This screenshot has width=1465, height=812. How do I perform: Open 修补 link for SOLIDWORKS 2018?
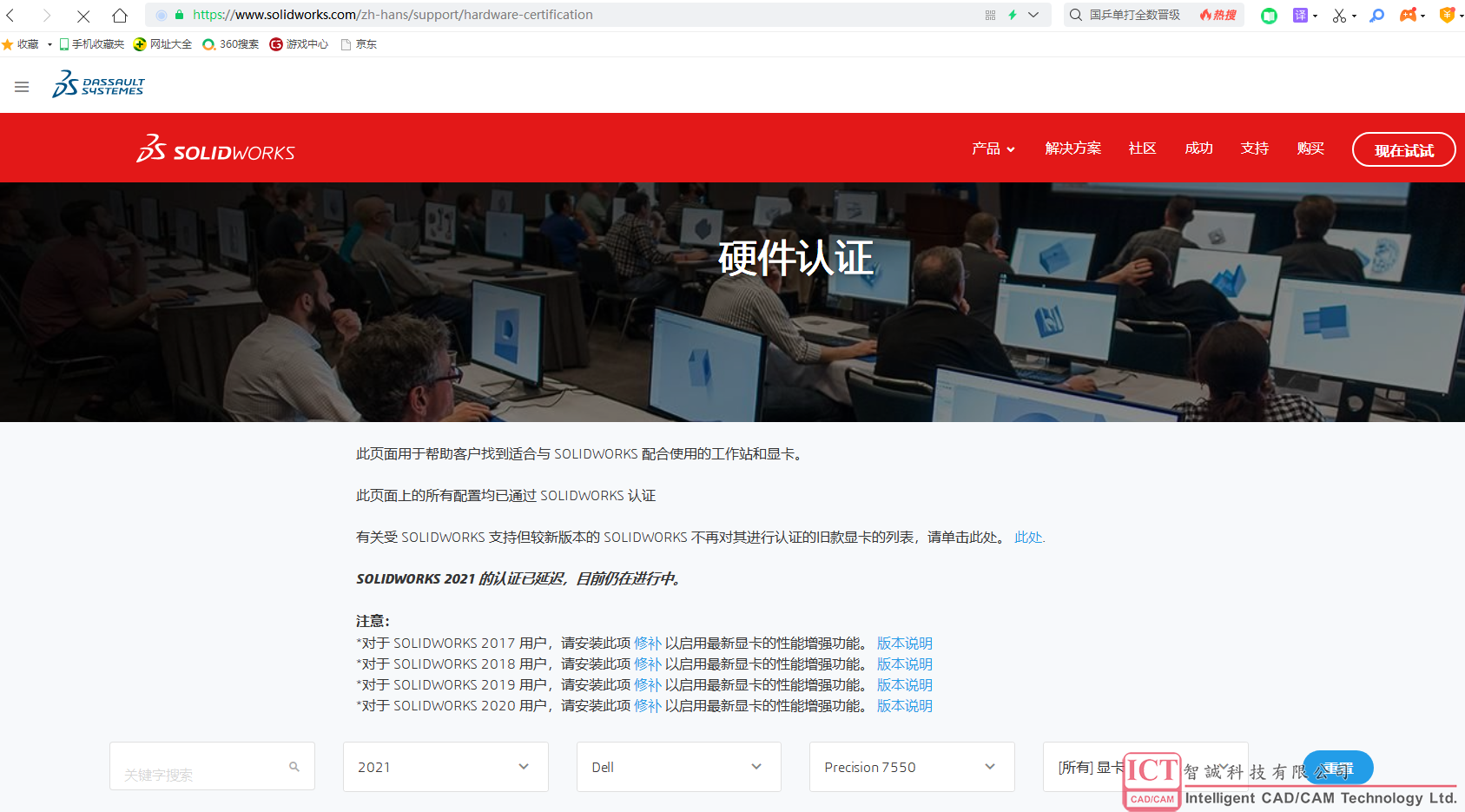pos(648,664)
